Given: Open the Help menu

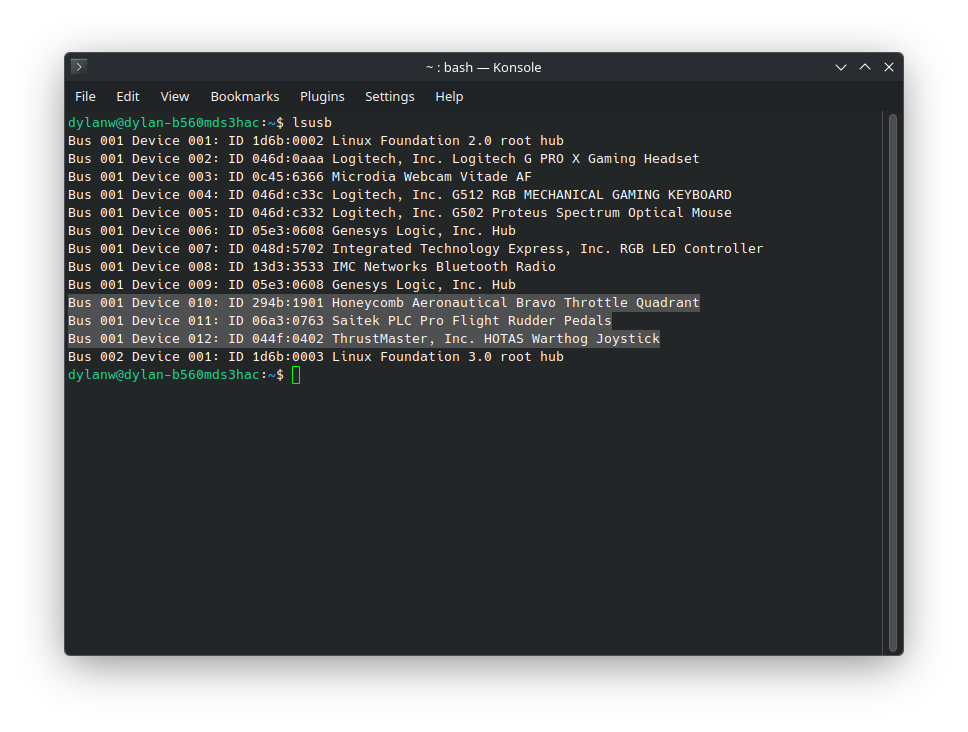Looking at the screenshot, I should 449,97.
